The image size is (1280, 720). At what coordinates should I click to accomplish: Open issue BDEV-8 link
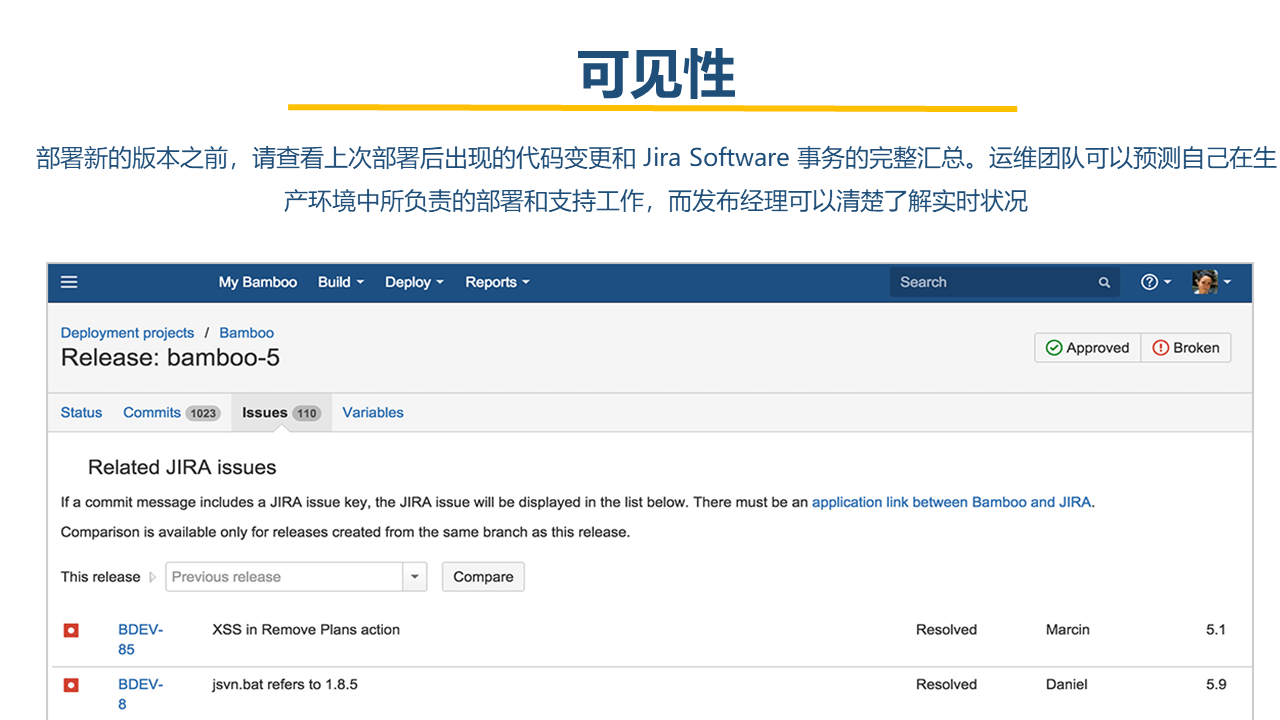tap(140, 694)
